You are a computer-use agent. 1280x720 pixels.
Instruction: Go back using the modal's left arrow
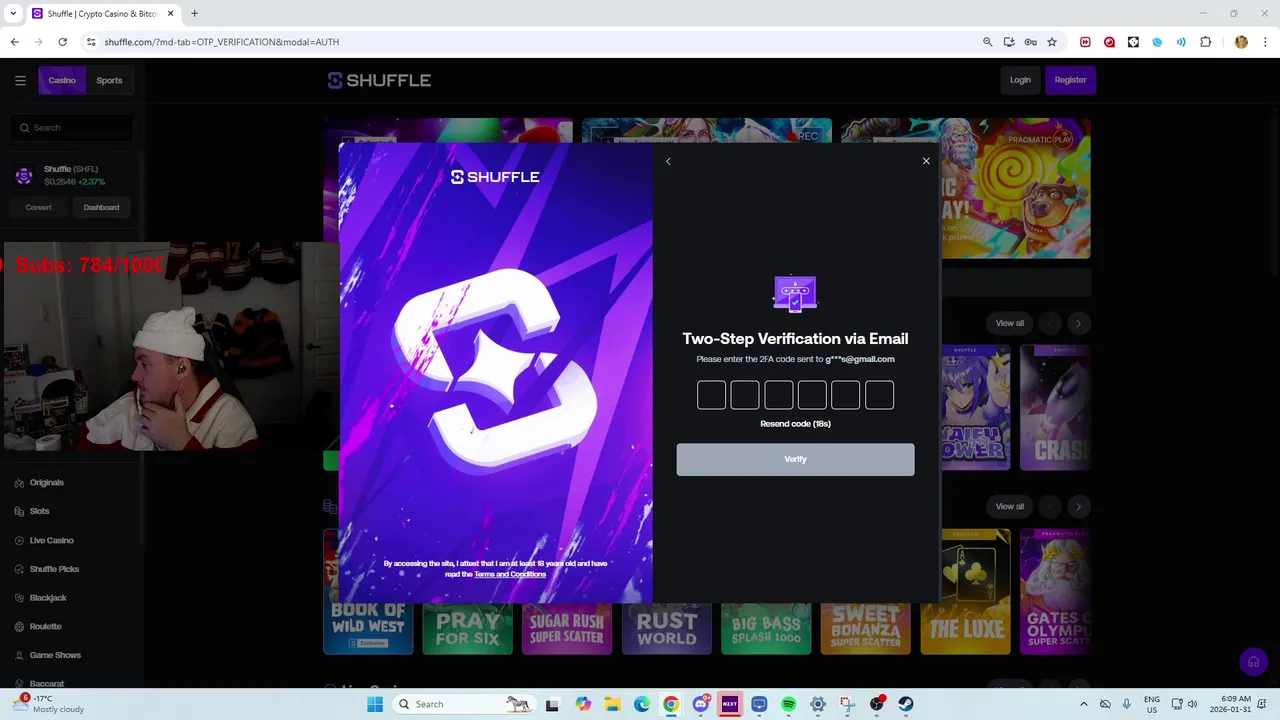click(668, 161)
